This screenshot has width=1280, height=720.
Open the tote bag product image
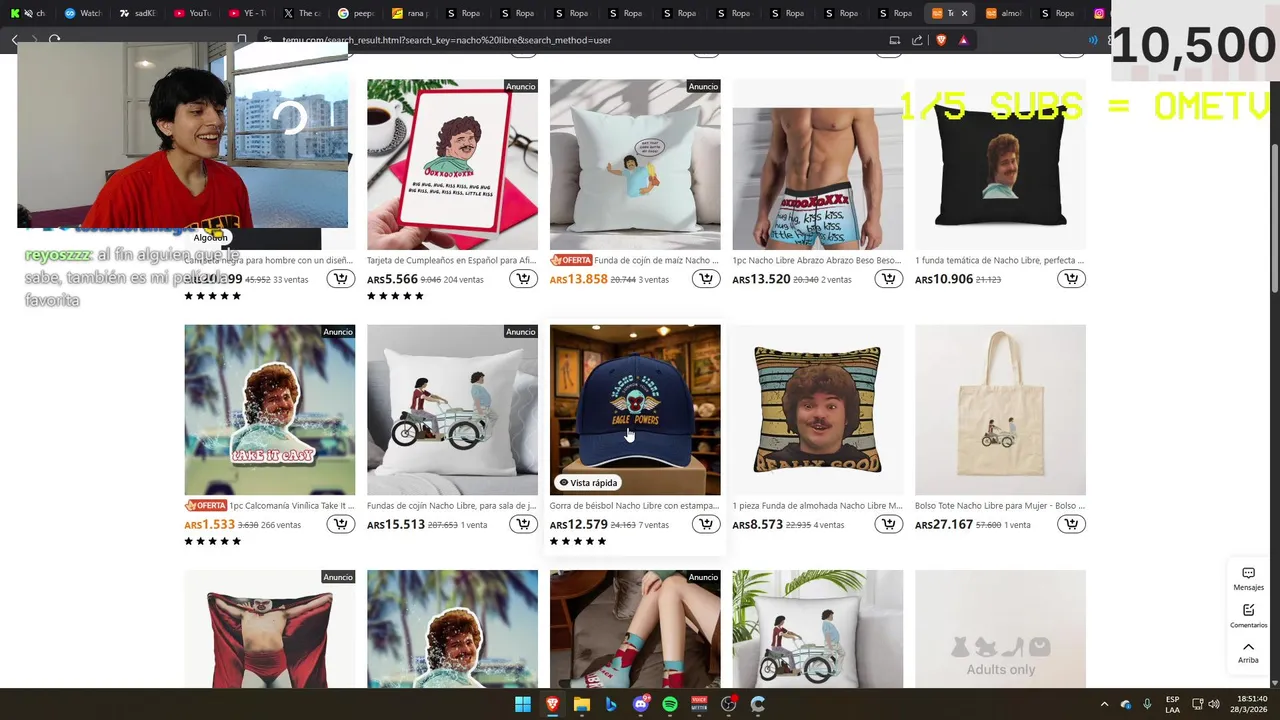pos(1000,409)
